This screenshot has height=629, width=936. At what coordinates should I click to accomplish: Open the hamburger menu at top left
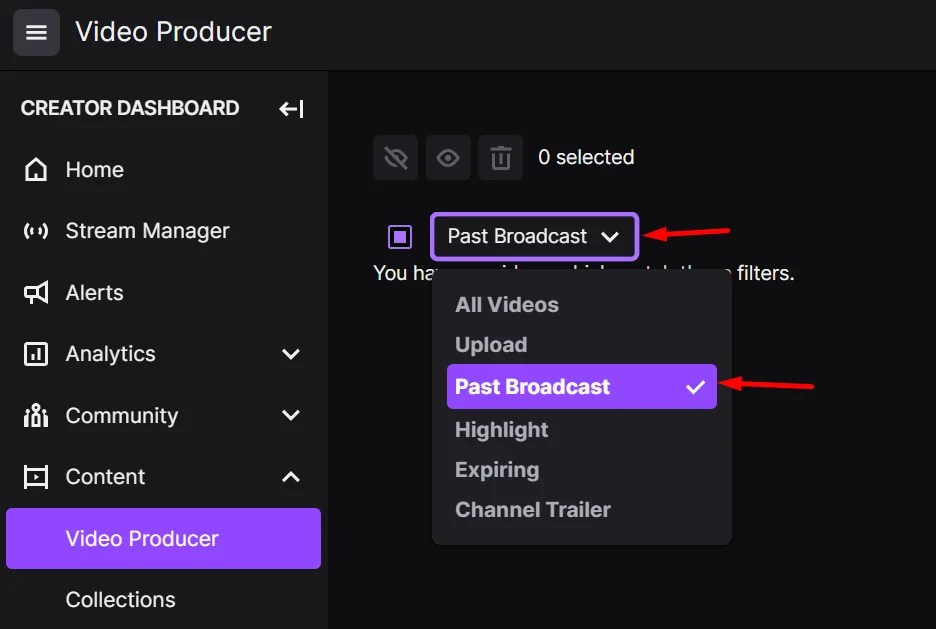click(x=36, y=32)
